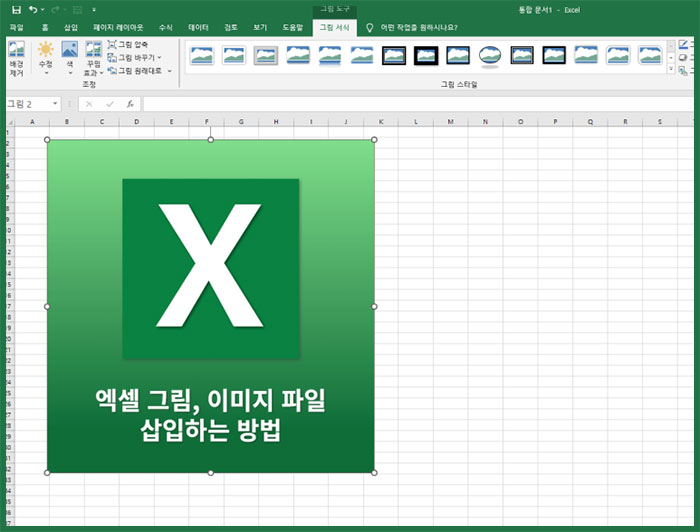The width and height of the screenshot is (700, 532).
Task: Show next row of picture styles gallery
Action: (671, 58)
